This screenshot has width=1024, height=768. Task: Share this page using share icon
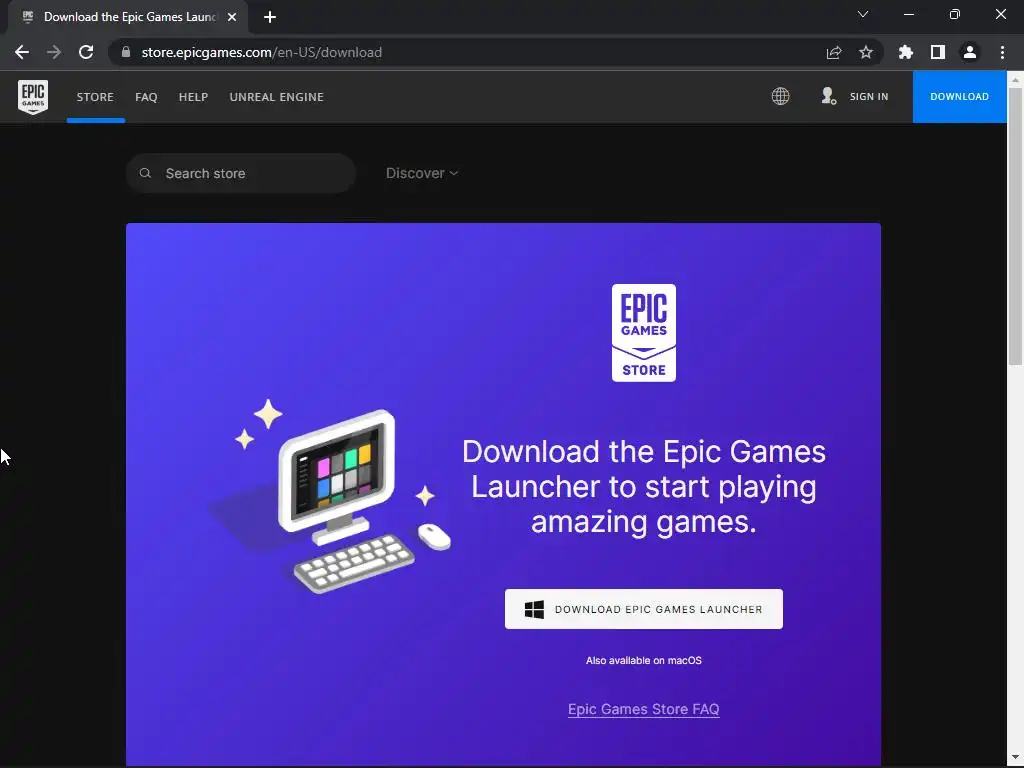[834, 52]
